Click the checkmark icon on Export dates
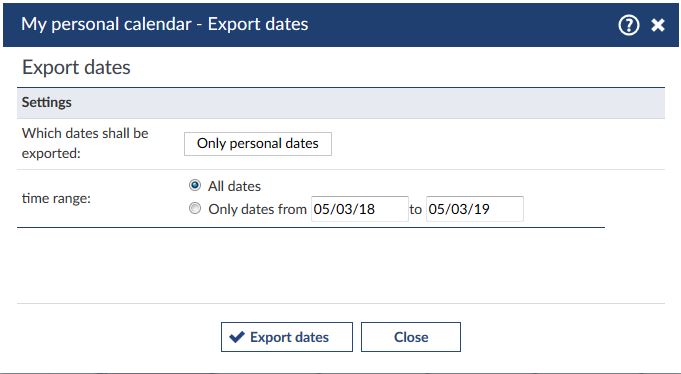The width and height of the screenshot is (681, 374). pos(237,337)
